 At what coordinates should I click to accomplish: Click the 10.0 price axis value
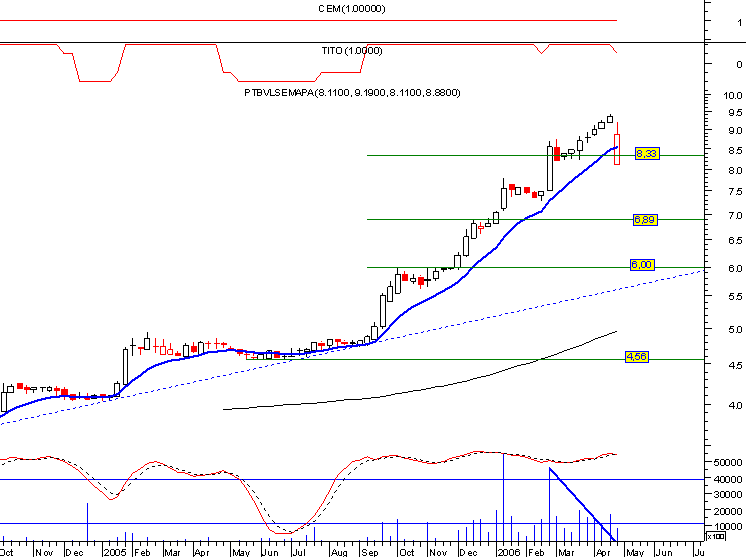733,96
